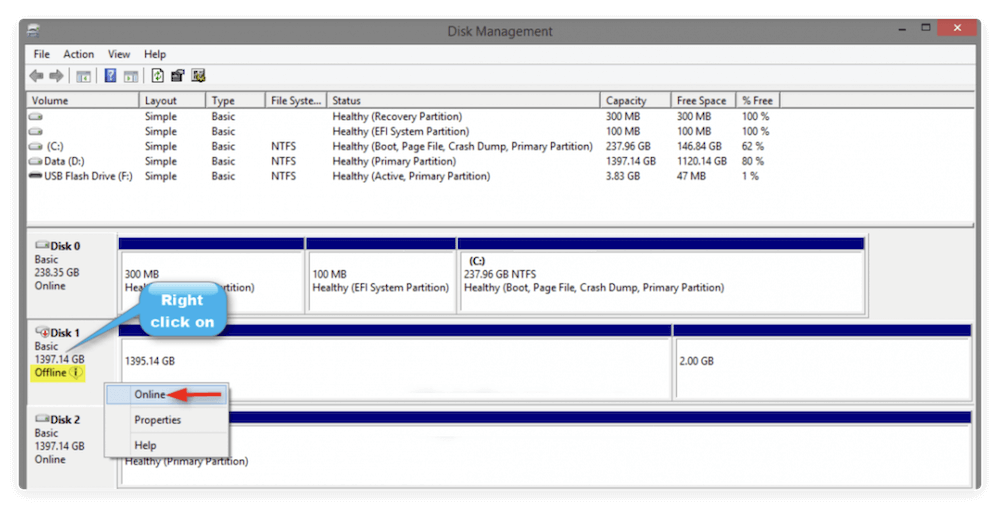Click the (C:) volume drive icon
Image resolution: width=1000 pixels, height=508 pixels.
(x=36, y=147)
